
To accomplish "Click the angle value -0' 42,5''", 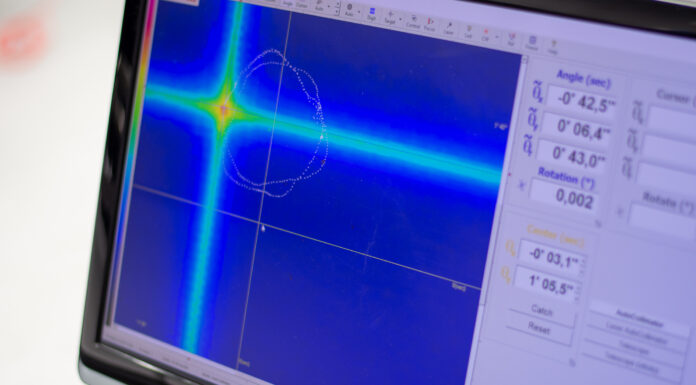I will pos(582,102).
